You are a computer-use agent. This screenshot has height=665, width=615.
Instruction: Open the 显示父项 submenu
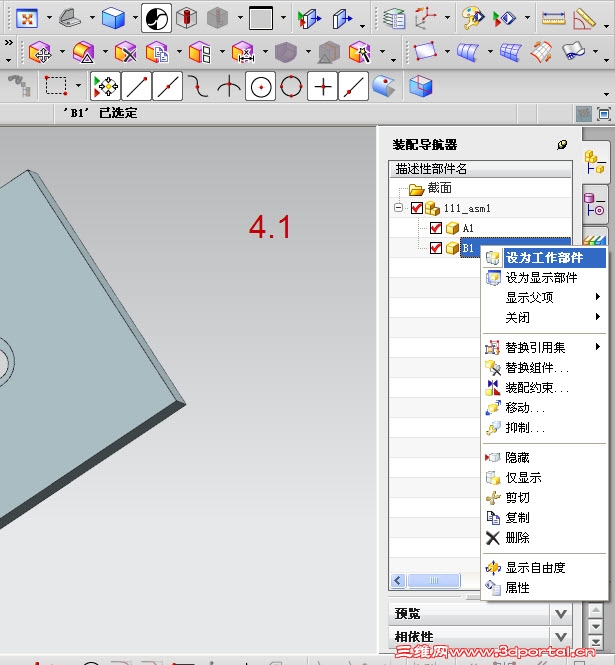[545, 297]
